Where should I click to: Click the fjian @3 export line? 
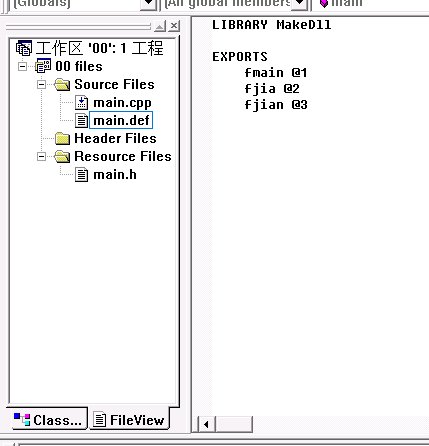[276, 105]
